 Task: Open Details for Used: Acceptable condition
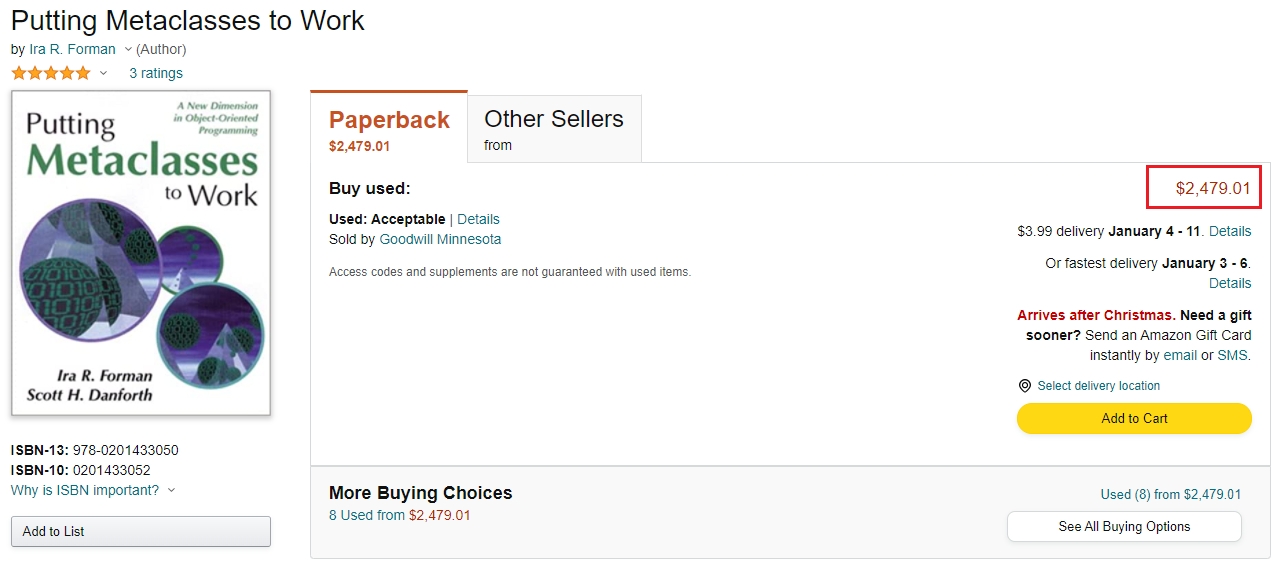coord(478,219)
